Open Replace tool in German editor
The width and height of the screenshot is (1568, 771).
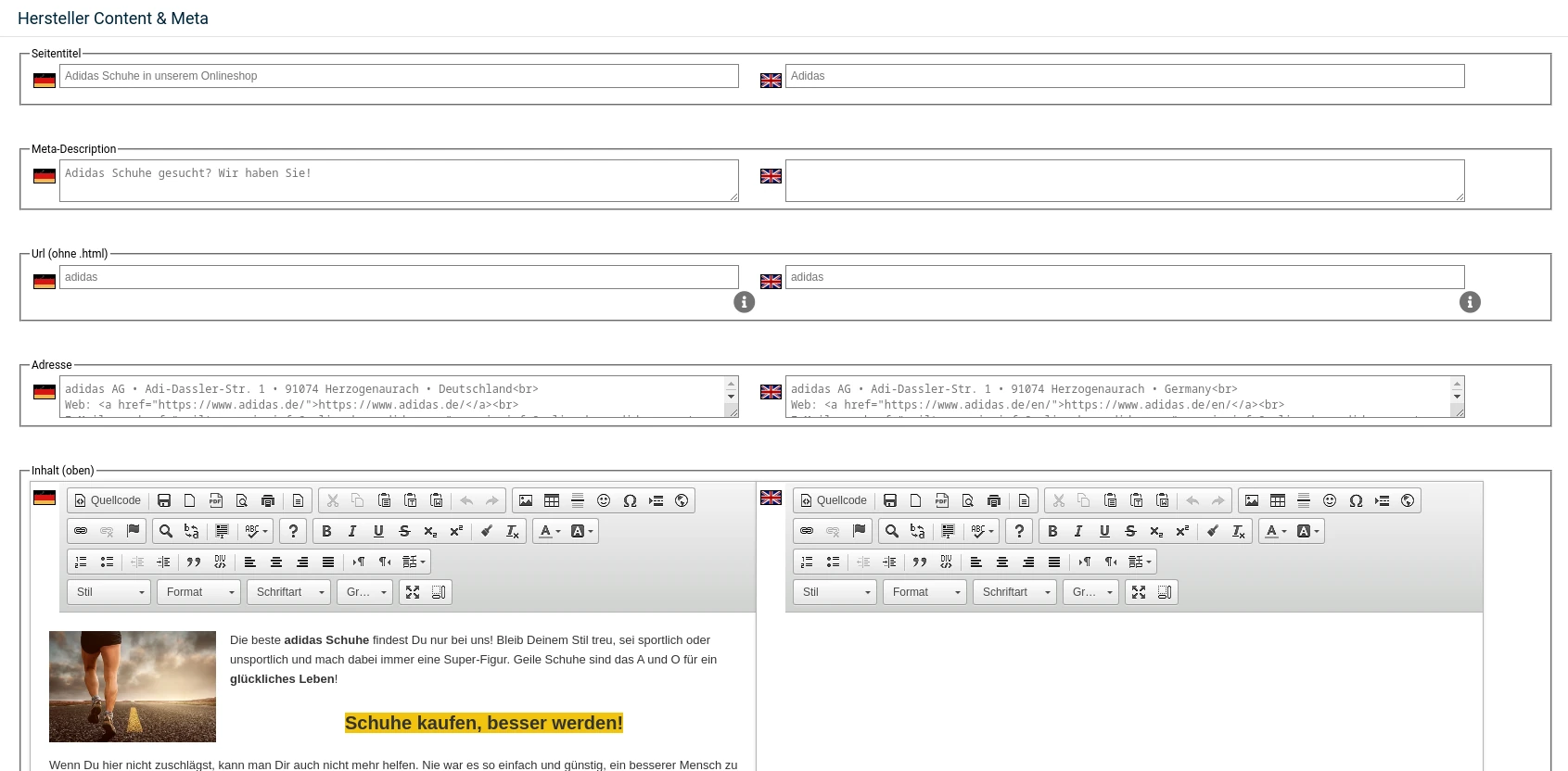coord(192,531)
